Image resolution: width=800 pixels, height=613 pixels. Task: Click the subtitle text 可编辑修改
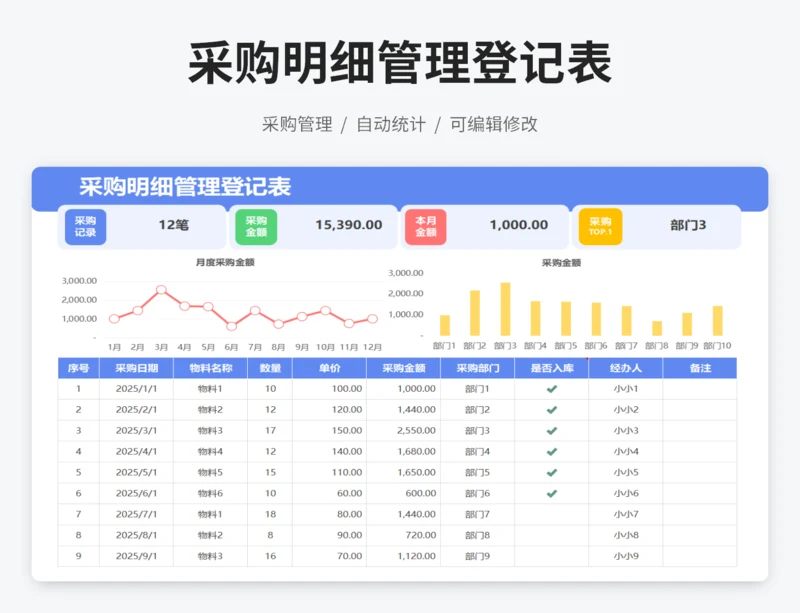(x=493, y=124)
